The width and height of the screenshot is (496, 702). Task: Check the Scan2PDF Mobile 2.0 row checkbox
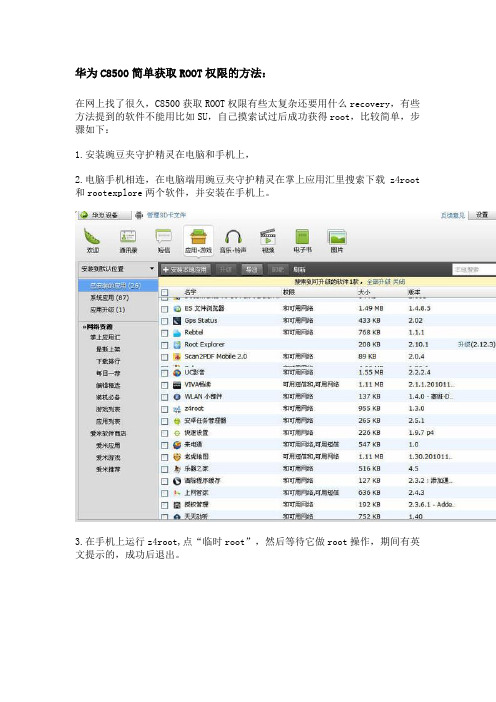point(165,357)
